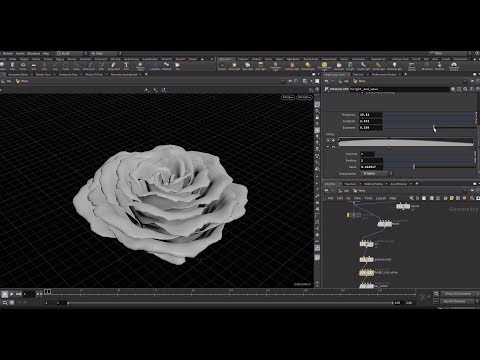
Task: Add a new shelf tab with plus
Action: pos(202,59)
